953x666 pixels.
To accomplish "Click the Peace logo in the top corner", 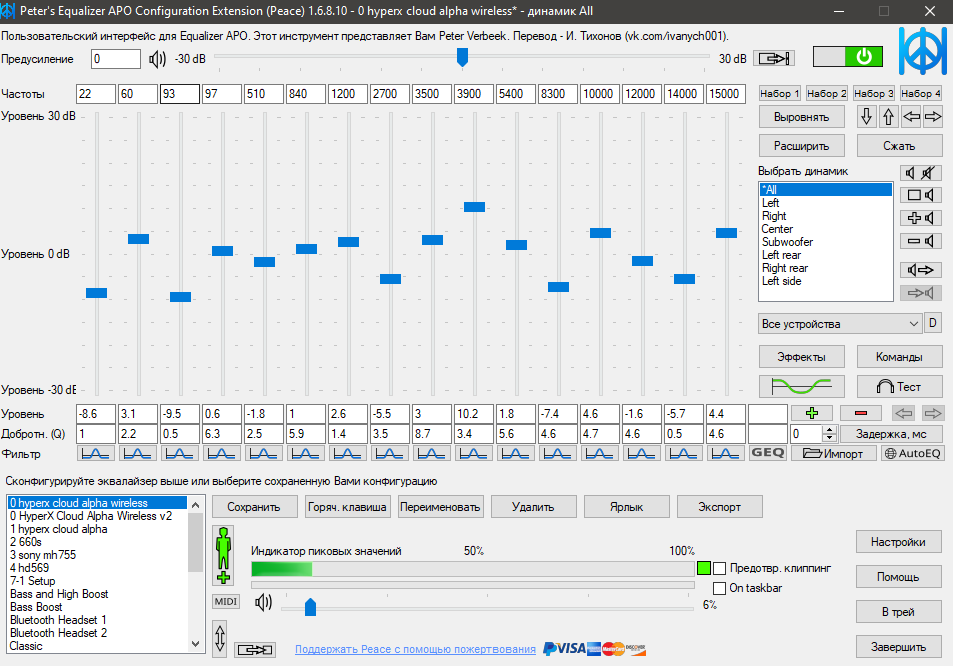I will click(923, 51).
